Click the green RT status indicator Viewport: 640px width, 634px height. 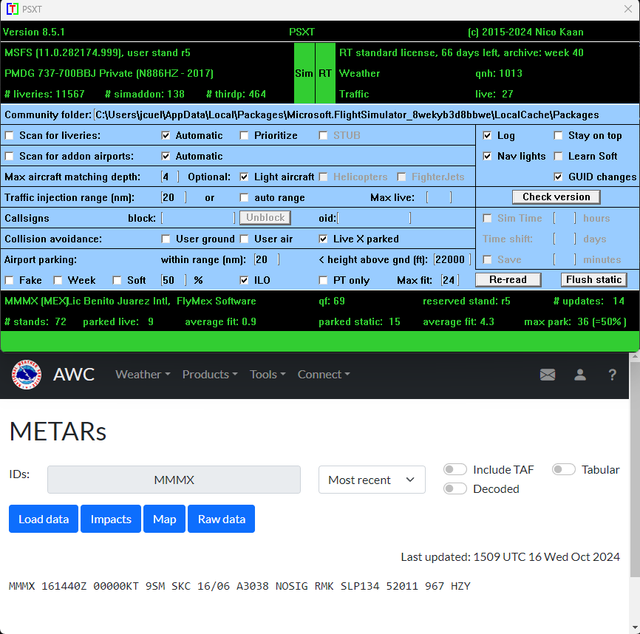click(325, 73)
